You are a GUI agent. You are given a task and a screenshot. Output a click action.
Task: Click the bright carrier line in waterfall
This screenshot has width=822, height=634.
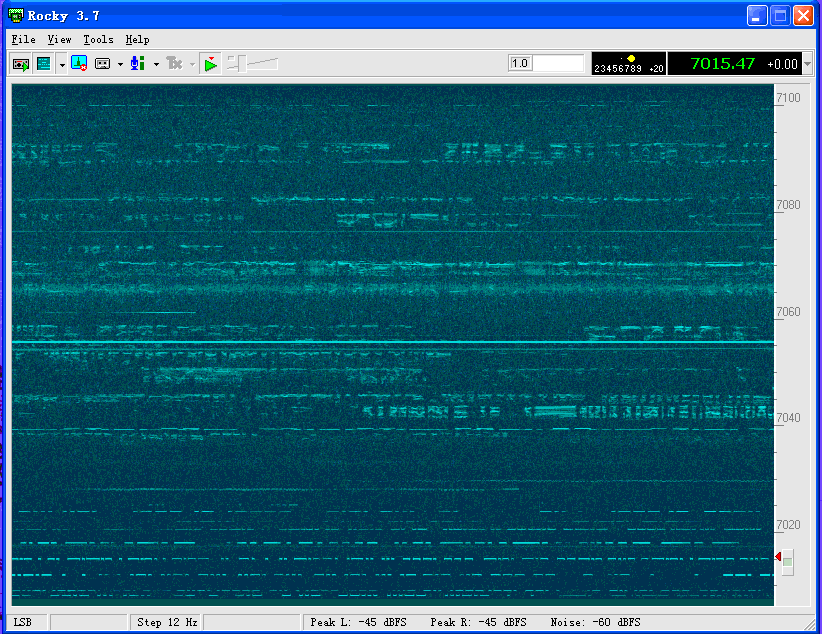[x=393, y=342]
